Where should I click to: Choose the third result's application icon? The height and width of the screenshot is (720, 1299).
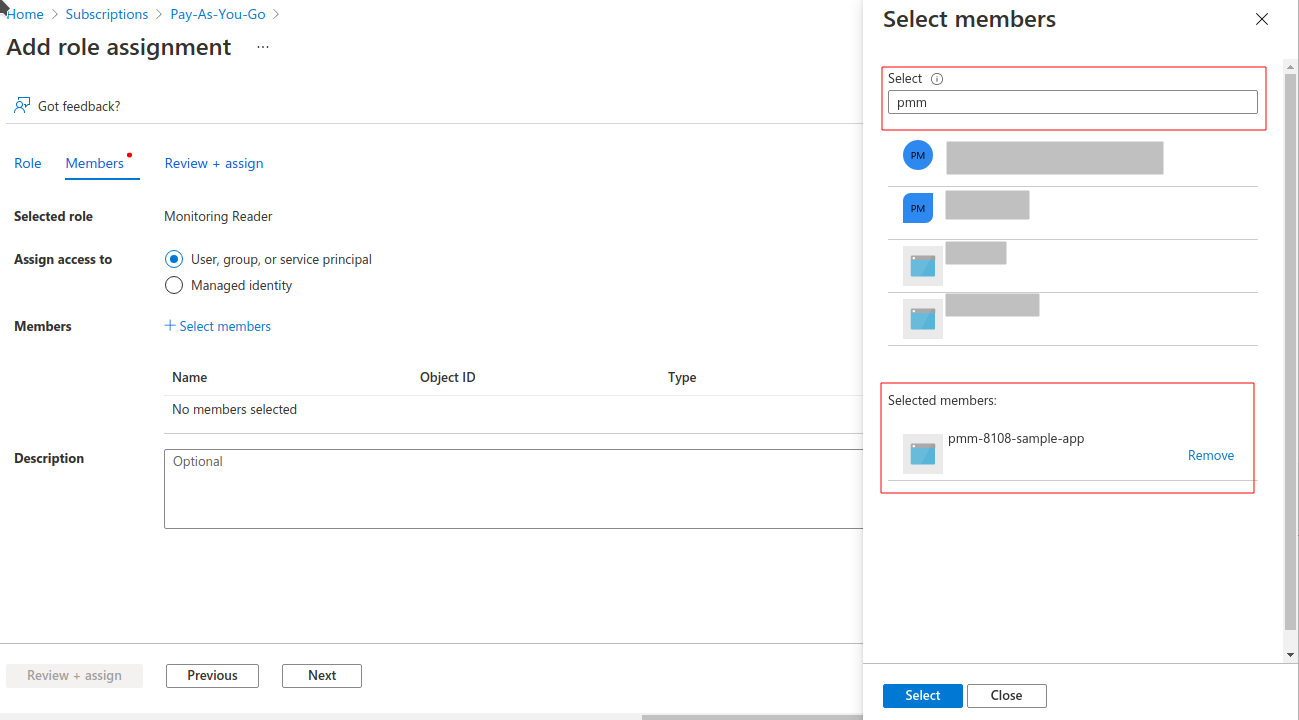click(922, 266)
